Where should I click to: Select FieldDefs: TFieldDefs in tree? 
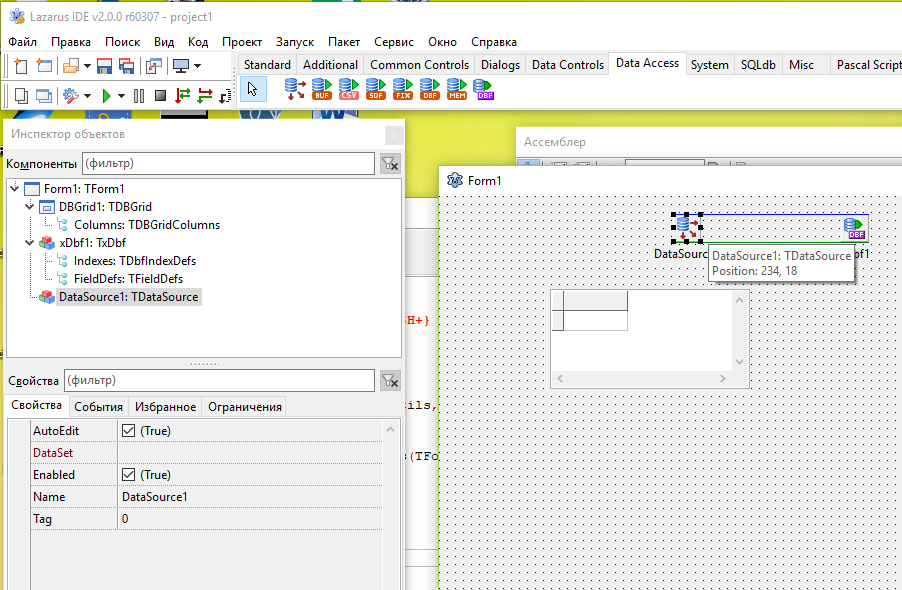click(128, 279)
